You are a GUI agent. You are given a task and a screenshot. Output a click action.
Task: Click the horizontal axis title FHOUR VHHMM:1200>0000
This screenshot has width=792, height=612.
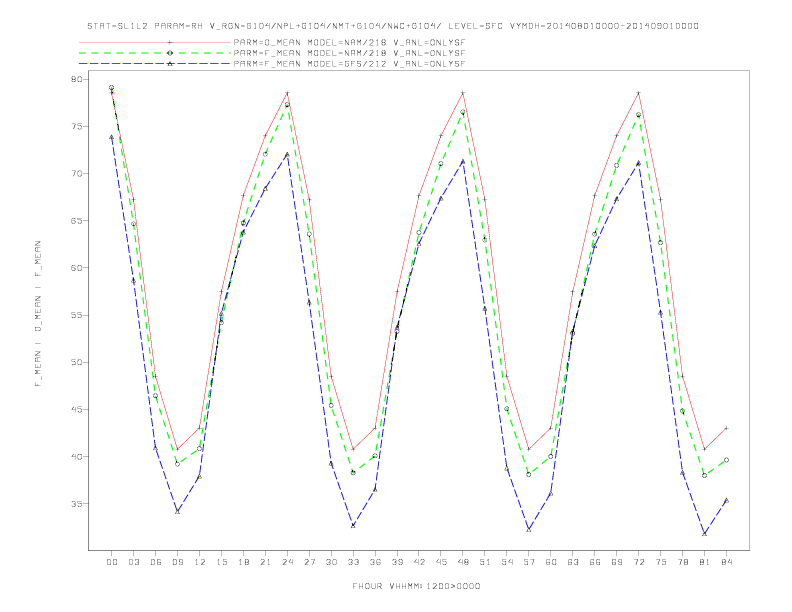(x=416, y=586)
